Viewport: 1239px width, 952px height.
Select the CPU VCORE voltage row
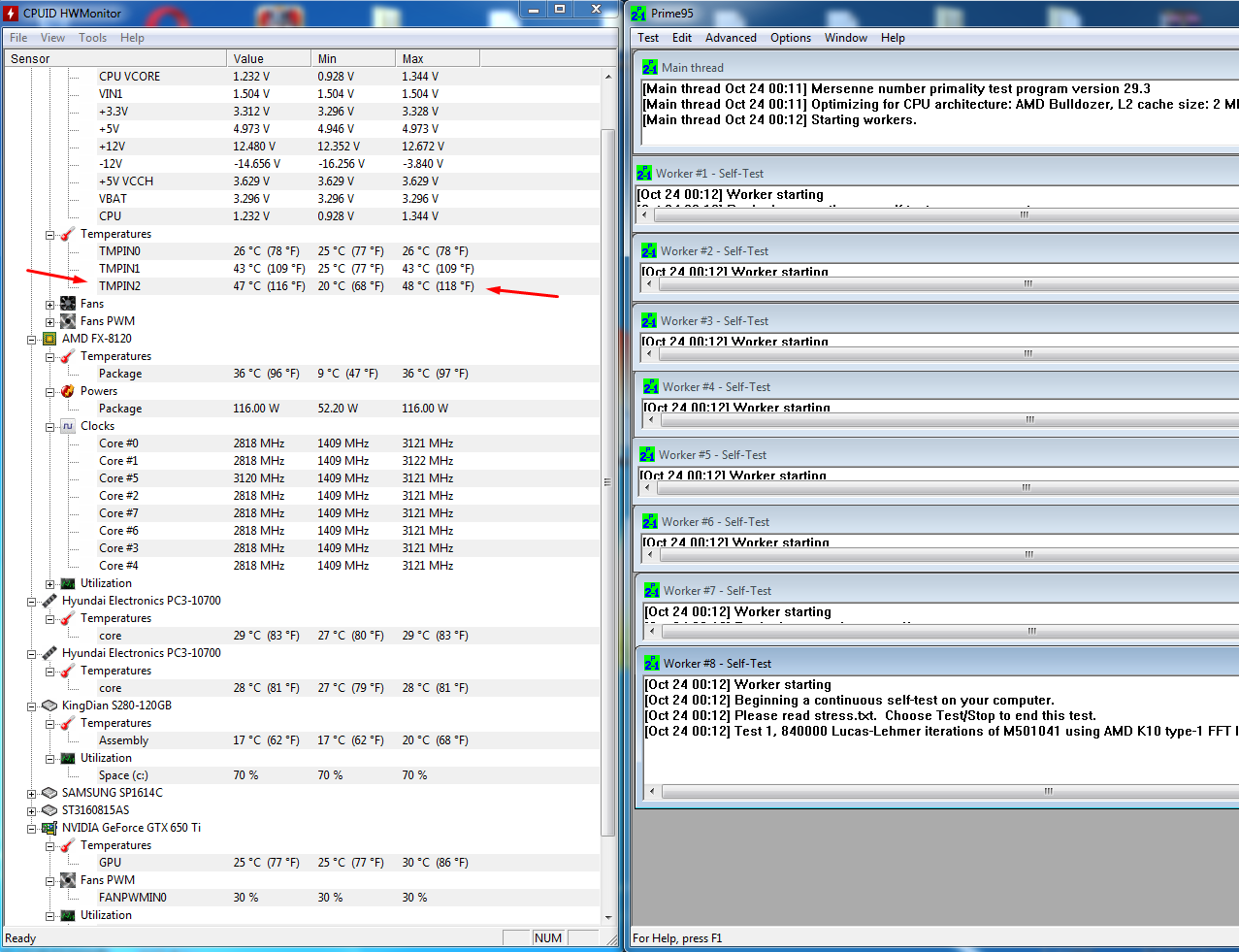(x=302, y=77)
